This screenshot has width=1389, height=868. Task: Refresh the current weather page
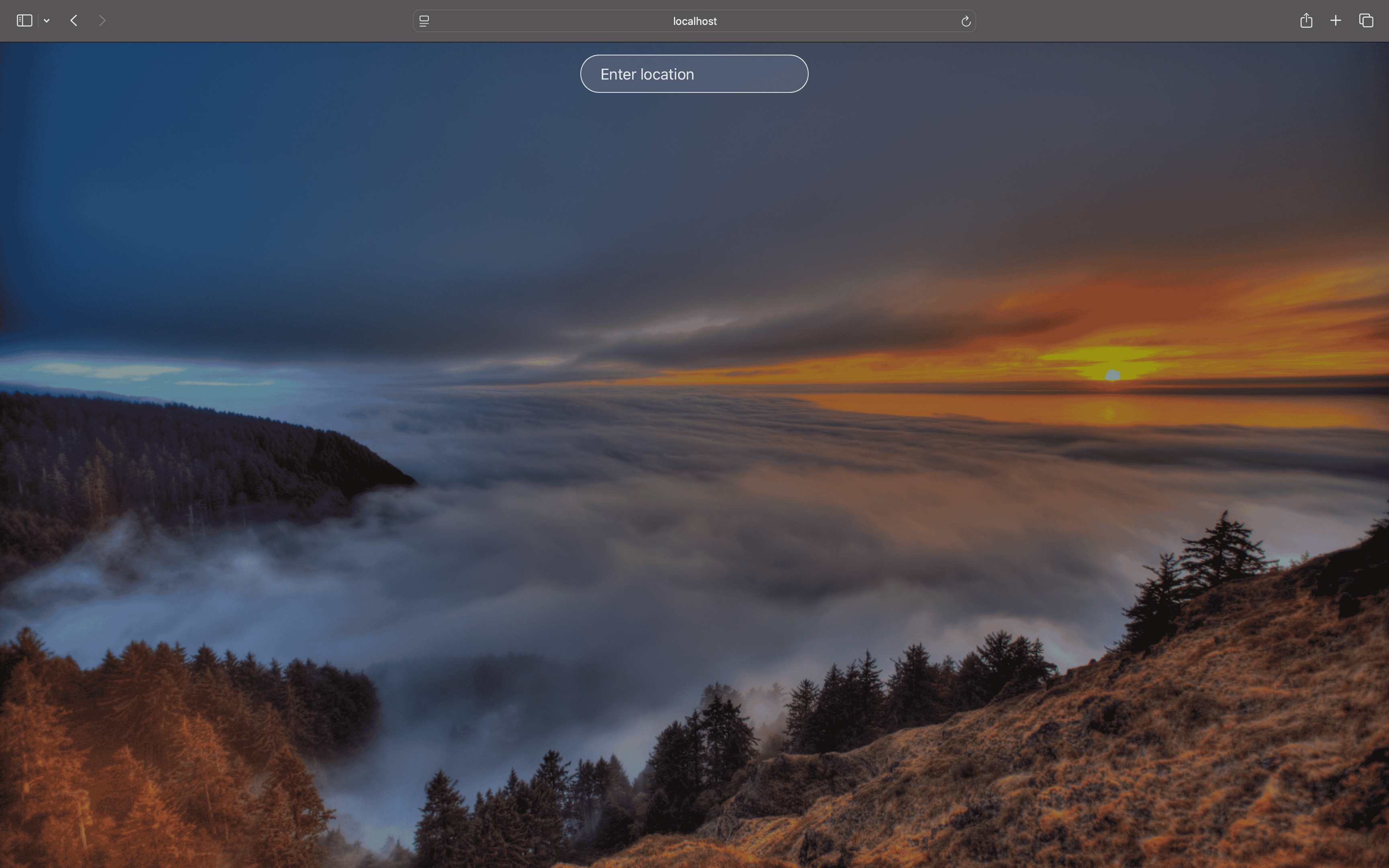coord(965,20)
